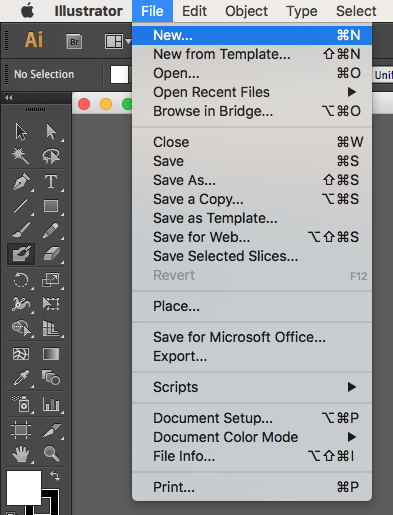Select the Eraser tool
The height and width of the screenshot is (515, 393).
tap(52, 254)
